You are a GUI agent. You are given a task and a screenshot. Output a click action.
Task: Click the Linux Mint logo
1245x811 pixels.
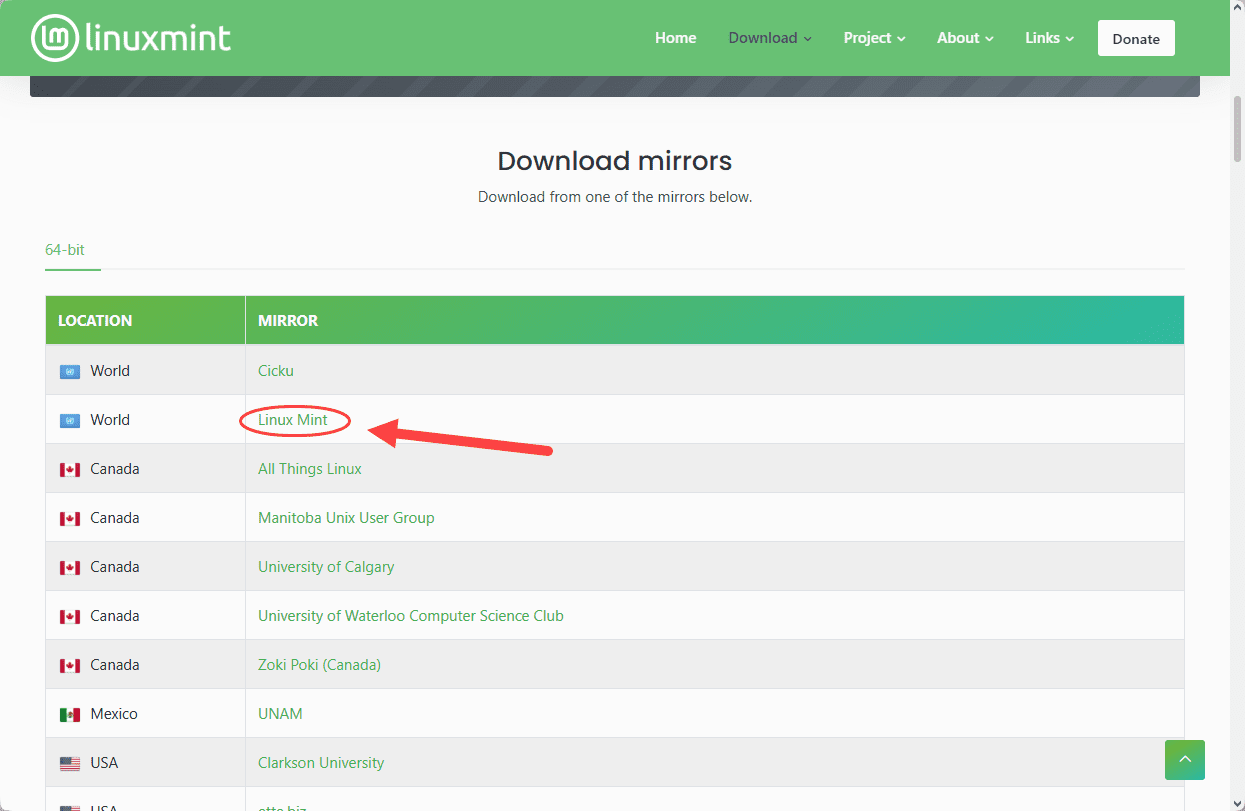click(131, 38)
